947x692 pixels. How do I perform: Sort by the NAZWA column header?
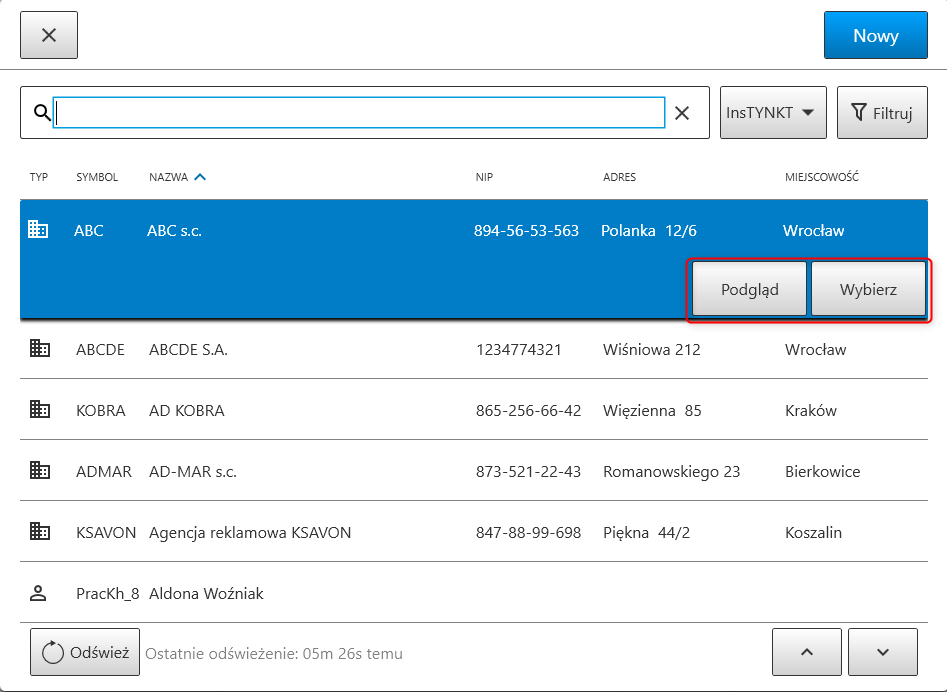pos(169,177)
